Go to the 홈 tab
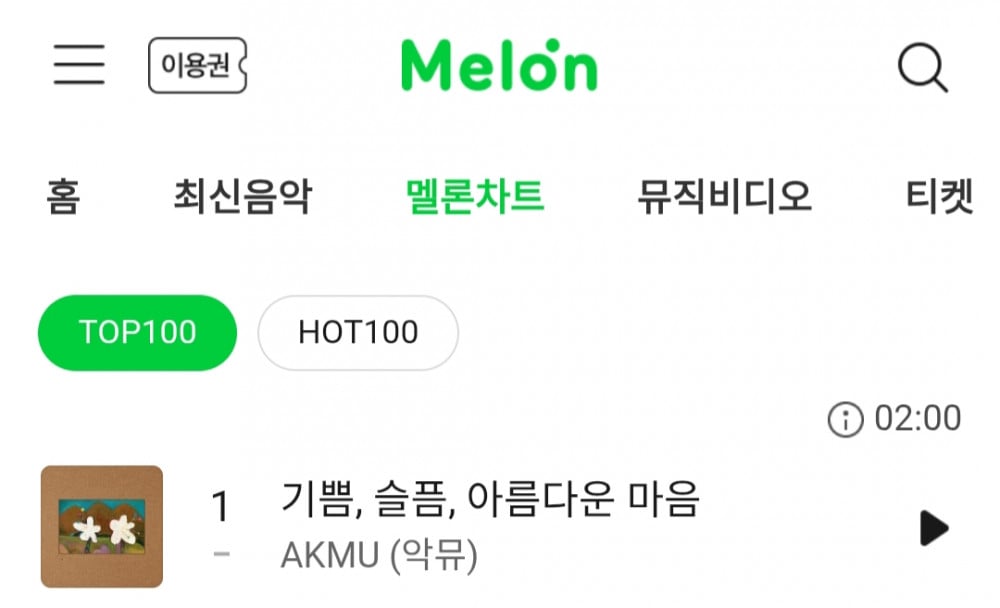Screen dimensions: 1000x608 click(x=62, y=197)
